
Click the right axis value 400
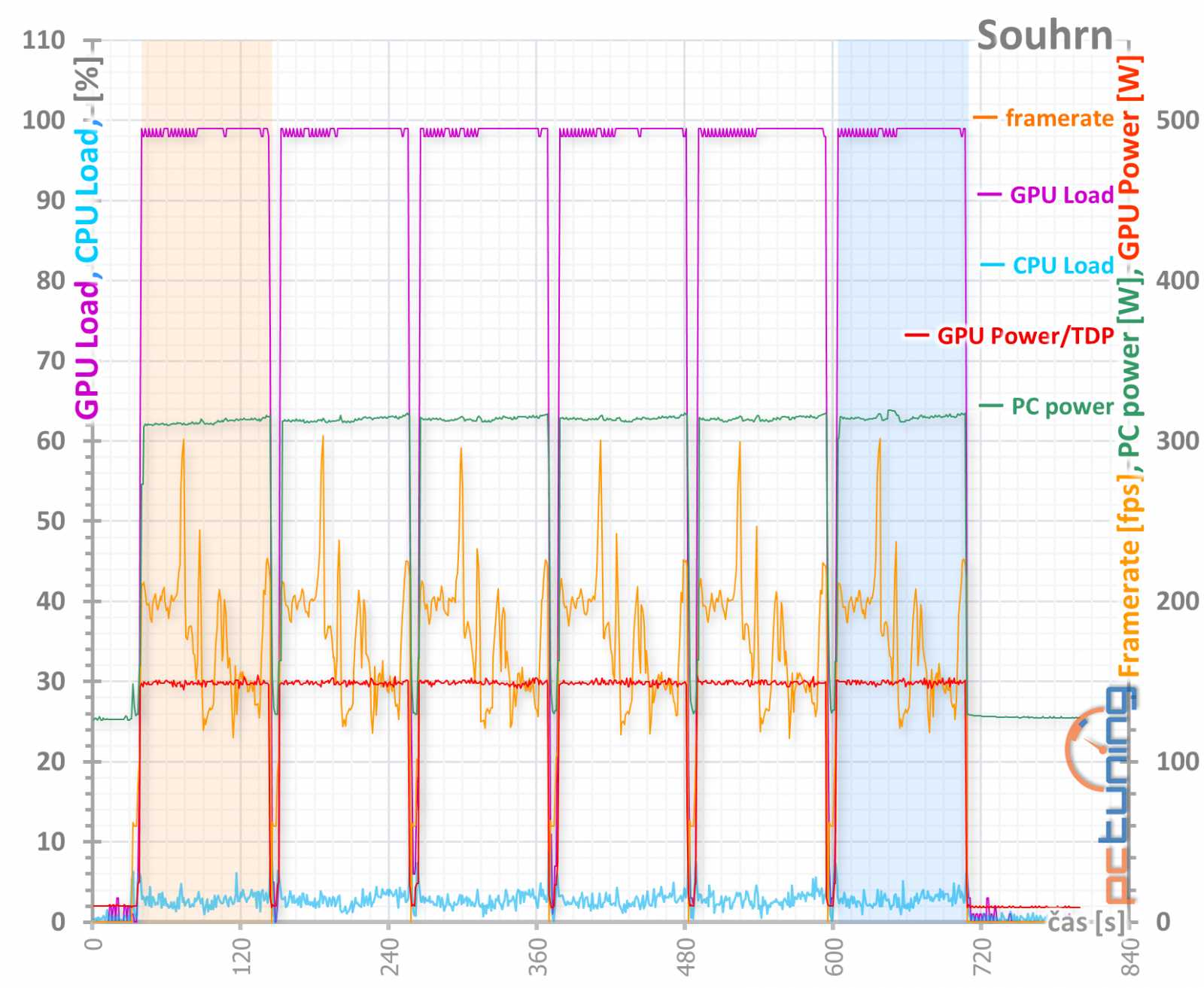point(1178,281)
